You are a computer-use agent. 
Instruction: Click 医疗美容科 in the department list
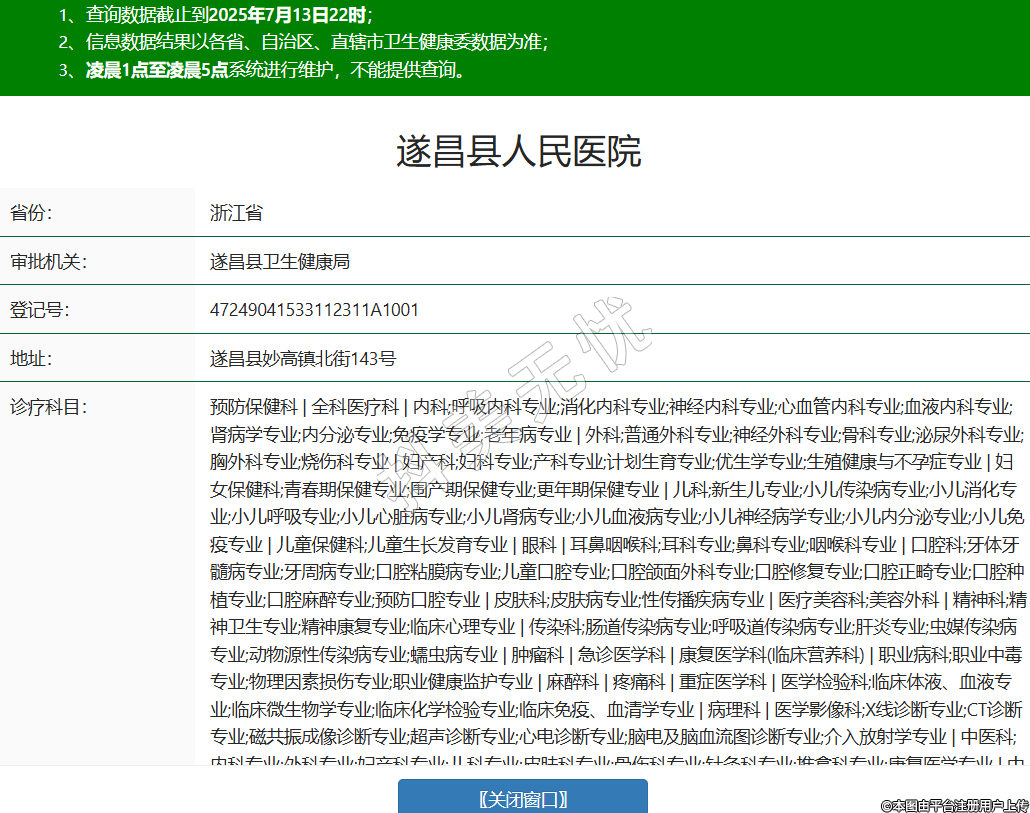click(820, 600)
